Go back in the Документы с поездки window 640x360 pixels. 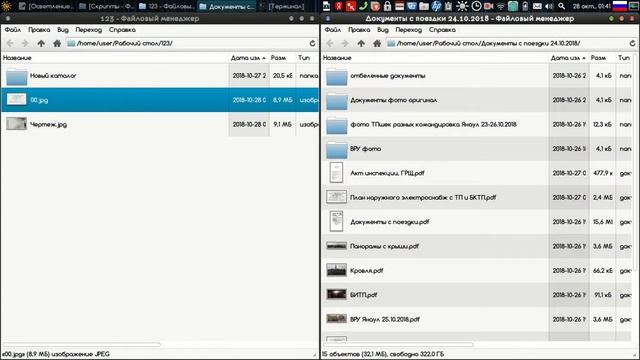[x=330, y=43]
